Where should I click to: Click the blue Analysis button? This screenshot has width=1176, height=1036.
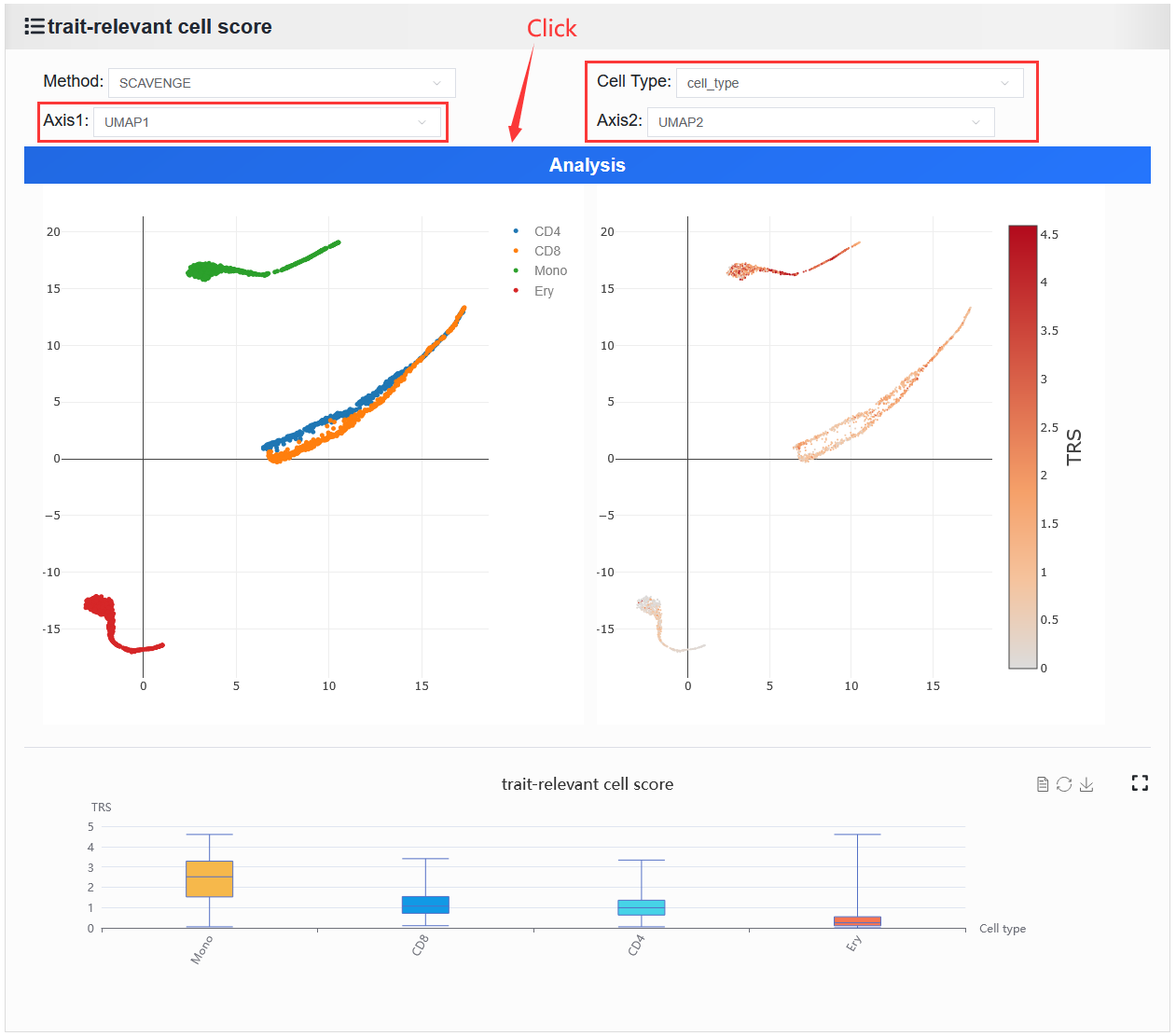click(x=588, y=165)
